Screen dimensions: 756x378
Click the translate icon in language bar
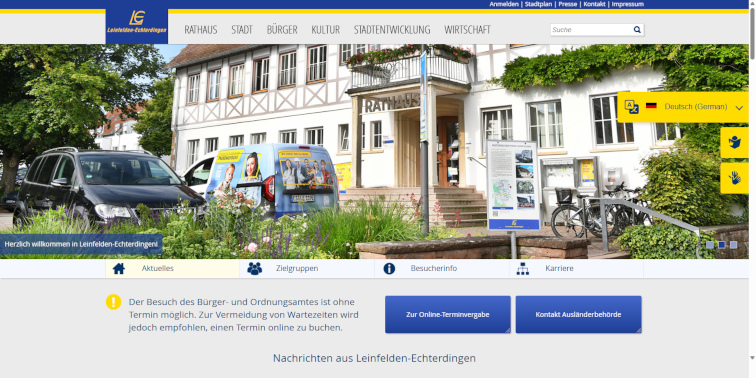point(632,107)
